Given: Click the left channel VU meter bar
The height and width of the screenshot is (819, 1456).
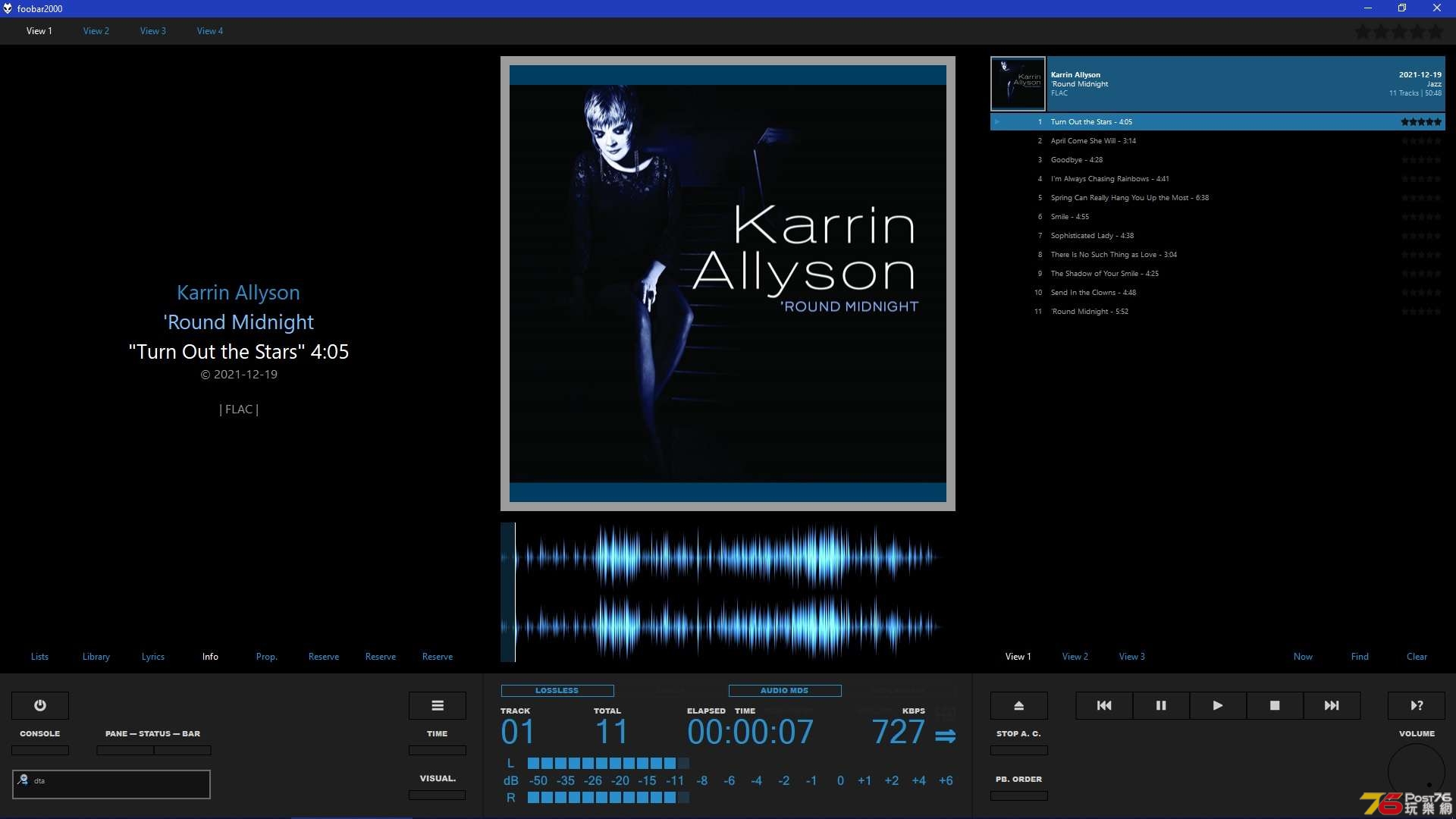Looking at the screenshot, I should (x=608, y=763).
